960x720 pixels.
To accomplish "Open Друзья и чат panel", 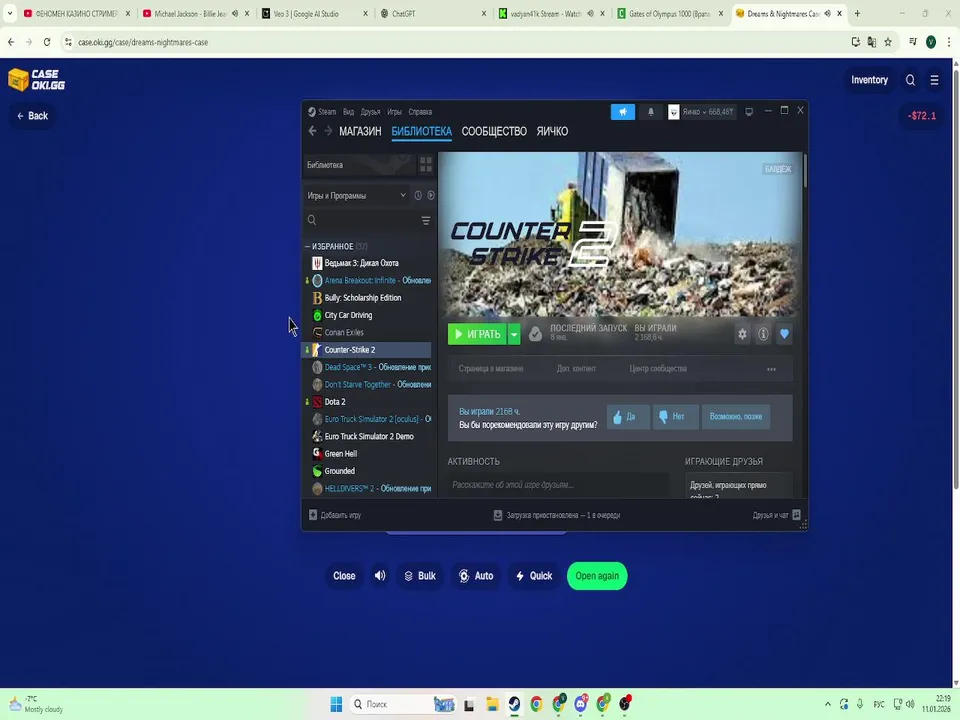I will (776, 515).
